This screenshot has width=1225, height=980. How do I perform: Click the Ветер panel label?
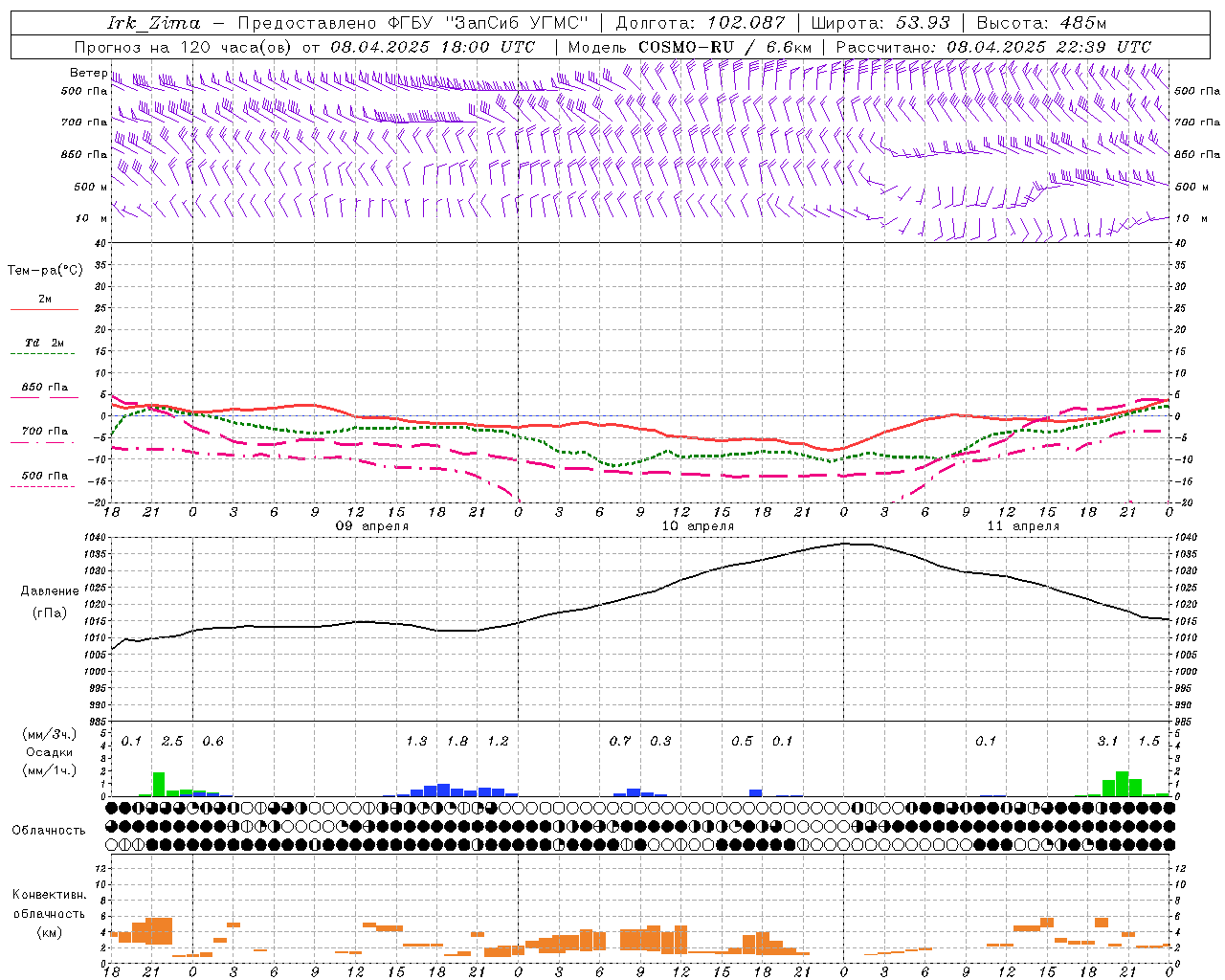point(88,73)
